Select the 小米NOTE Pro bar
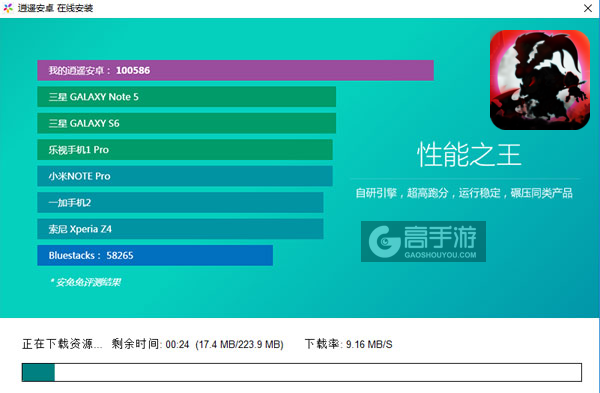Viewport: 600px width, 393px height. (185, 176)
